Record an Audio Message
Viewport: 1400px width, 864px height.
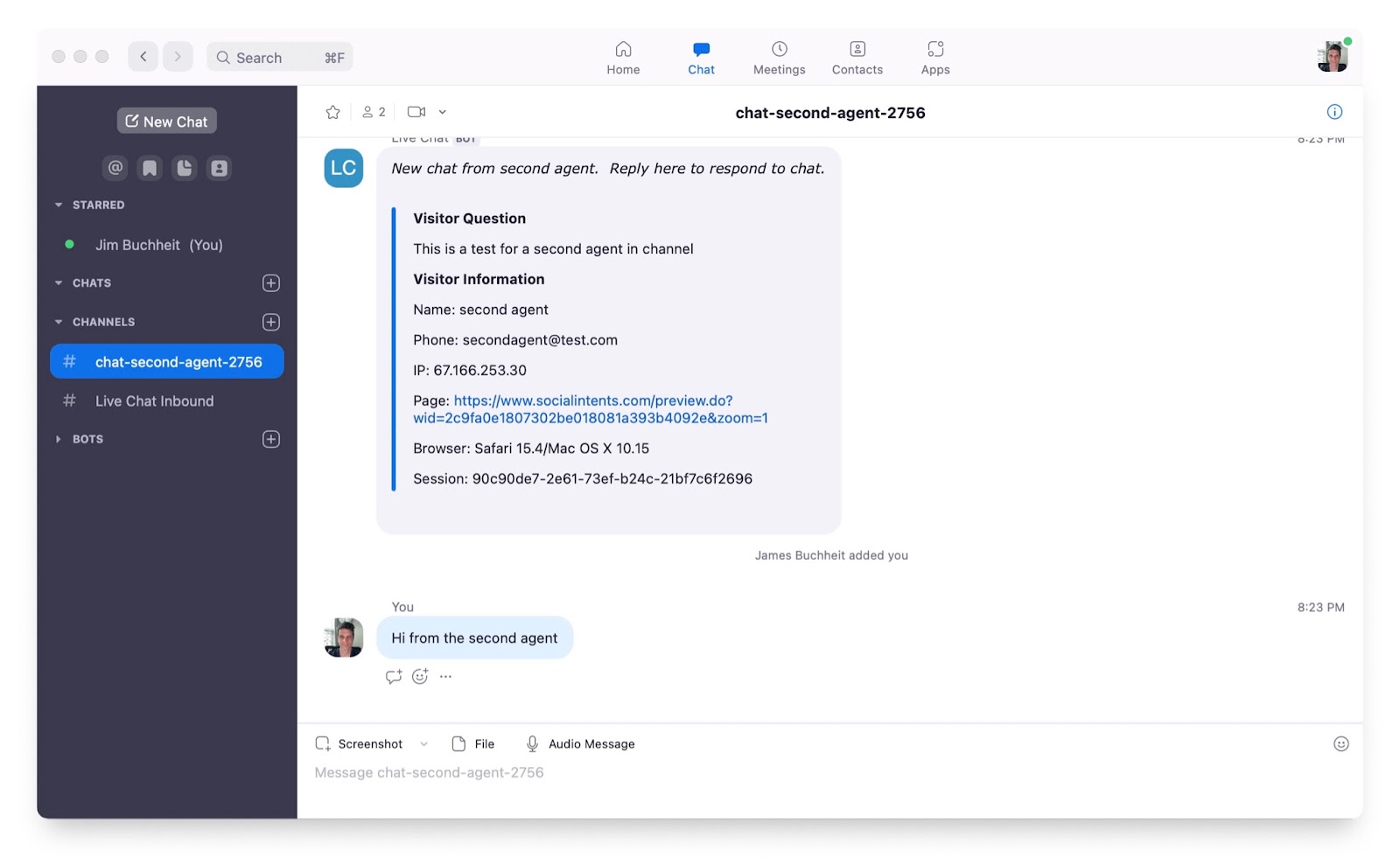(580, 744)
